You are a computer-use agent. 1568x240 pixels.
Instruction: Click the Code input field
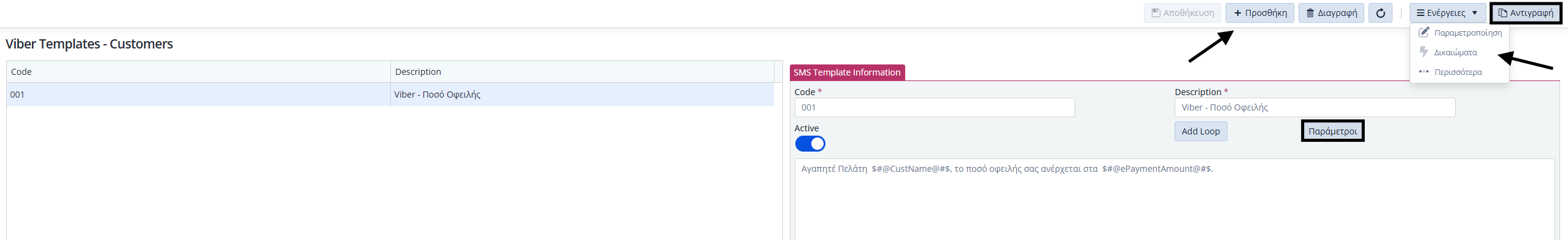935,107
